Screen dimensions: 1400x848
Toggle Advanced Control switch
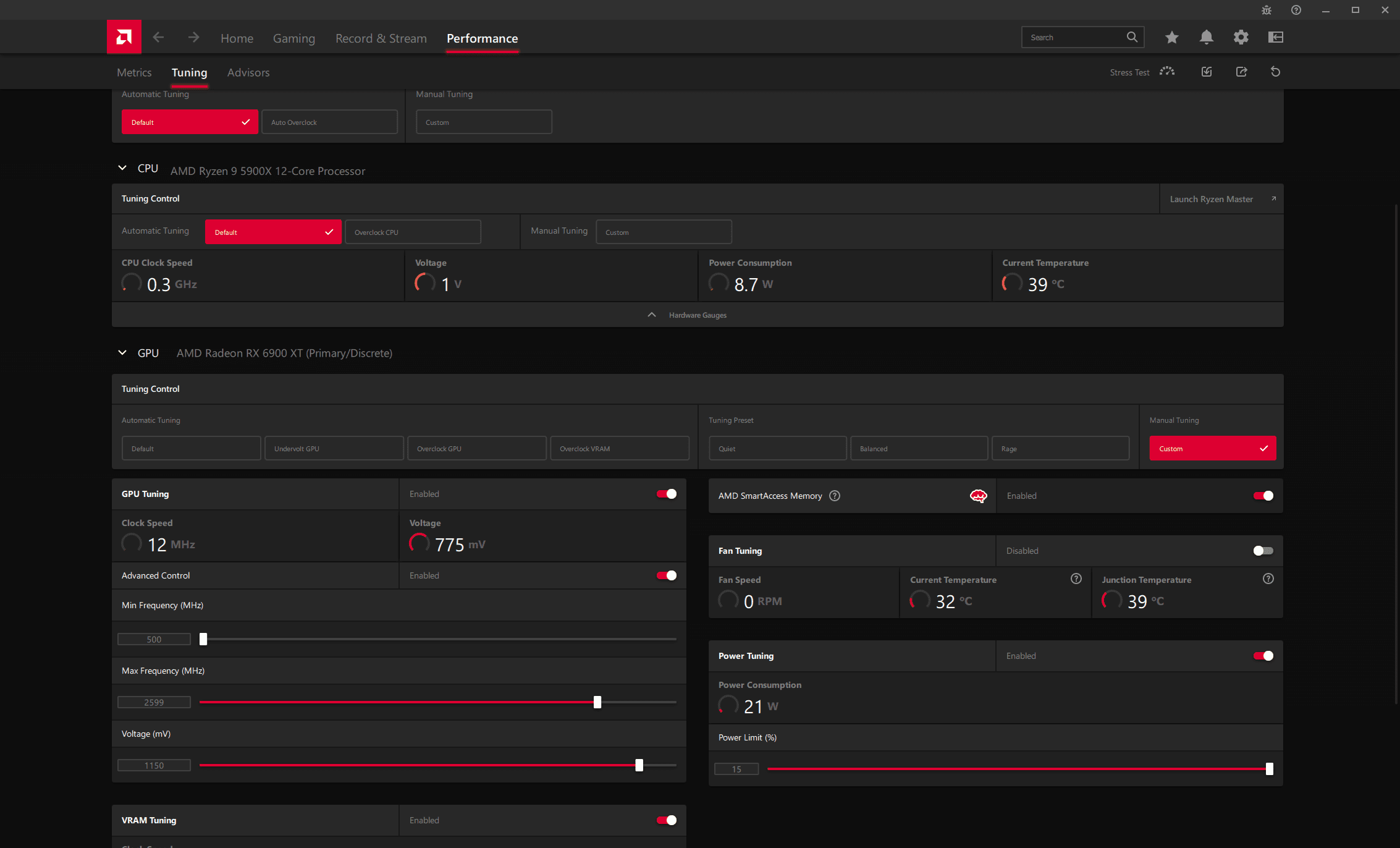[666, 575]
